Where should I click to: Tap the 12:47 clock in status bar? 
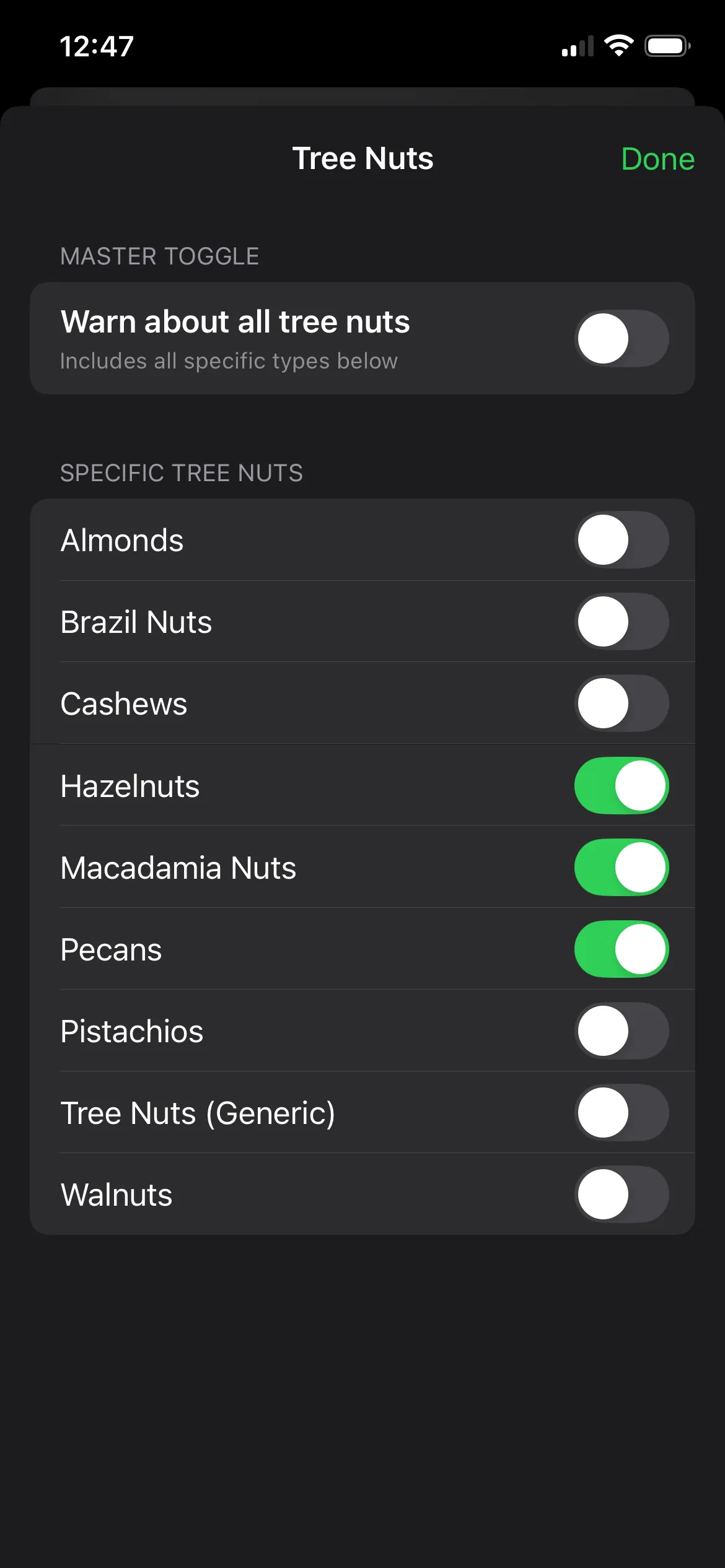(x=97, y=46)
